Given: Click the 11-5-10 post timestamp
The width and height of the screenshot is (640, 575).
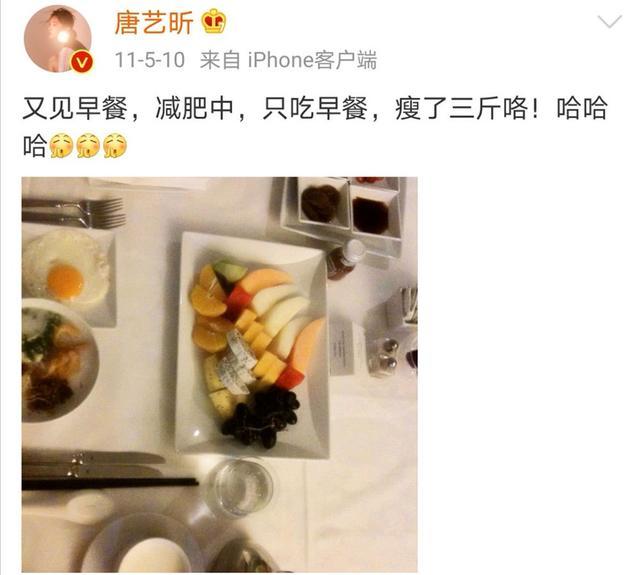Looking at the screenshot, I should tap(150, 60).
